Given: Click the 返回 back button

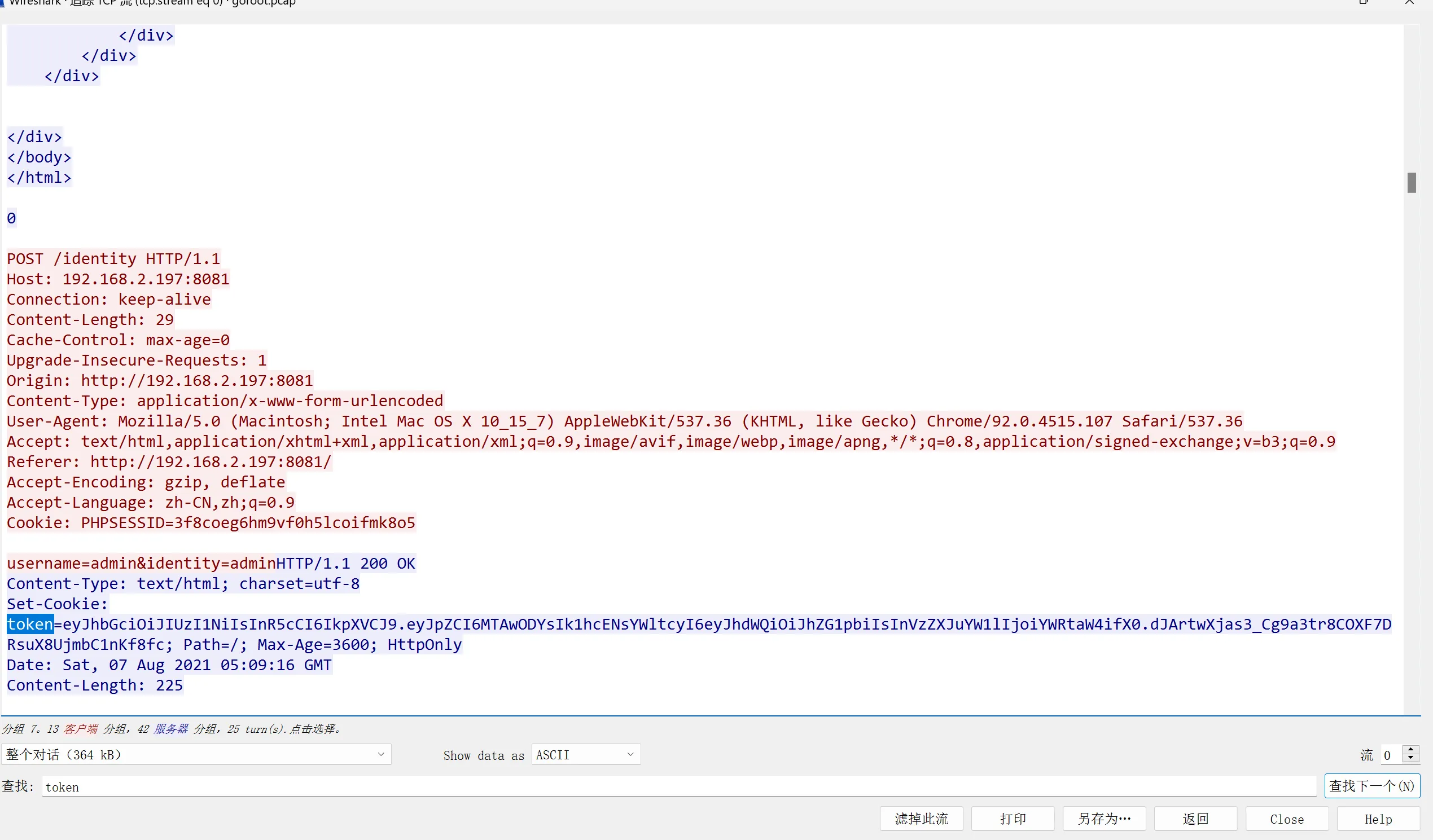Looking at the screenshot, I should pos(1195,819).
